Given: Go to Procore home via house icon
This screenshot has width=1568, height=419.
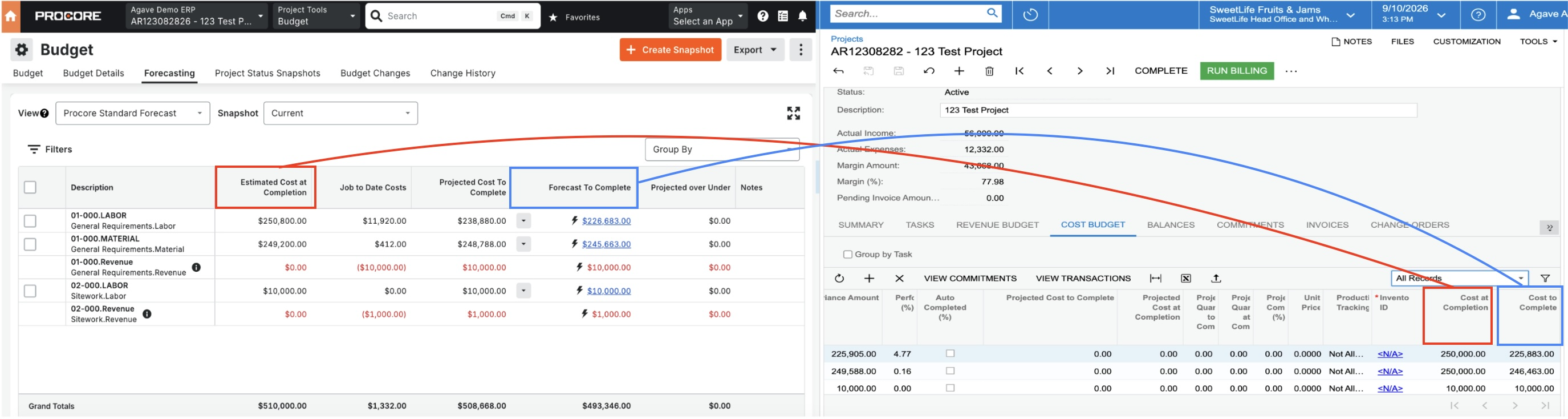Looking at the screenshot, I should click(10, 17).
